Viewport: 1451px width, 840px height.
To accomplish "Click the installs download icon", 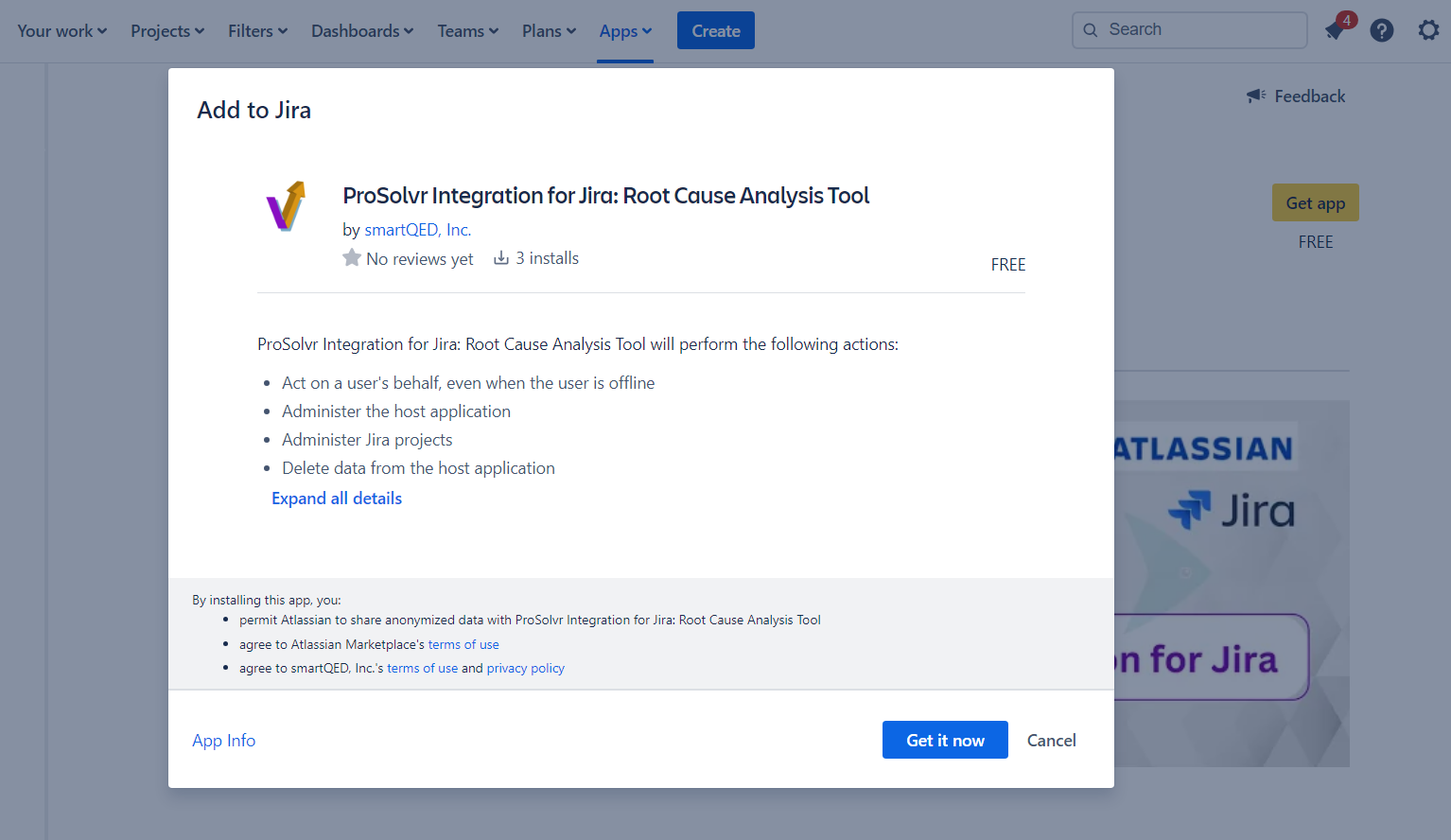I will 501,258.
